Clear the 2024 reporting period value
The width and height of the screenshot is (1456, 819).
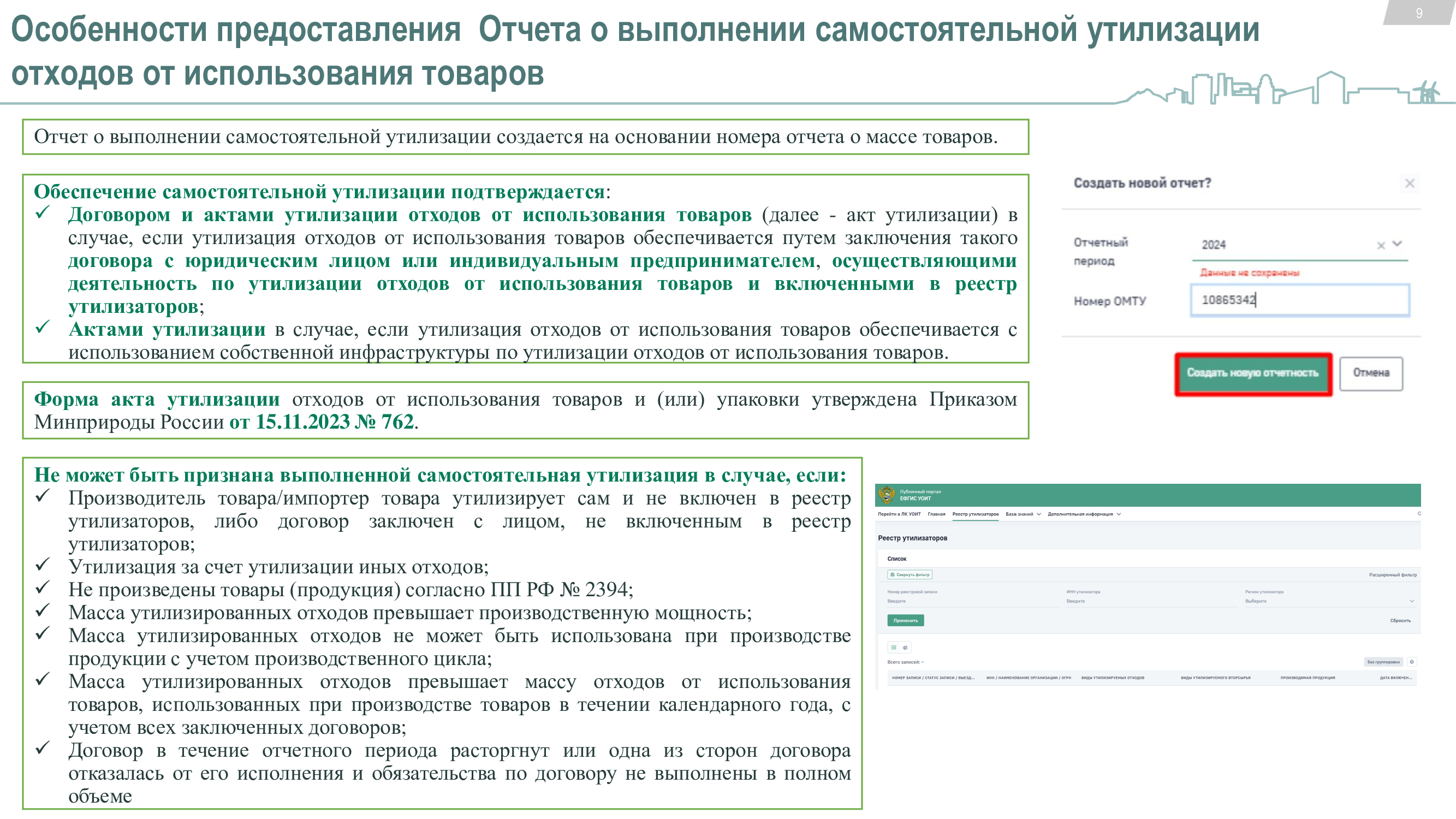(x=1381, y=245)
